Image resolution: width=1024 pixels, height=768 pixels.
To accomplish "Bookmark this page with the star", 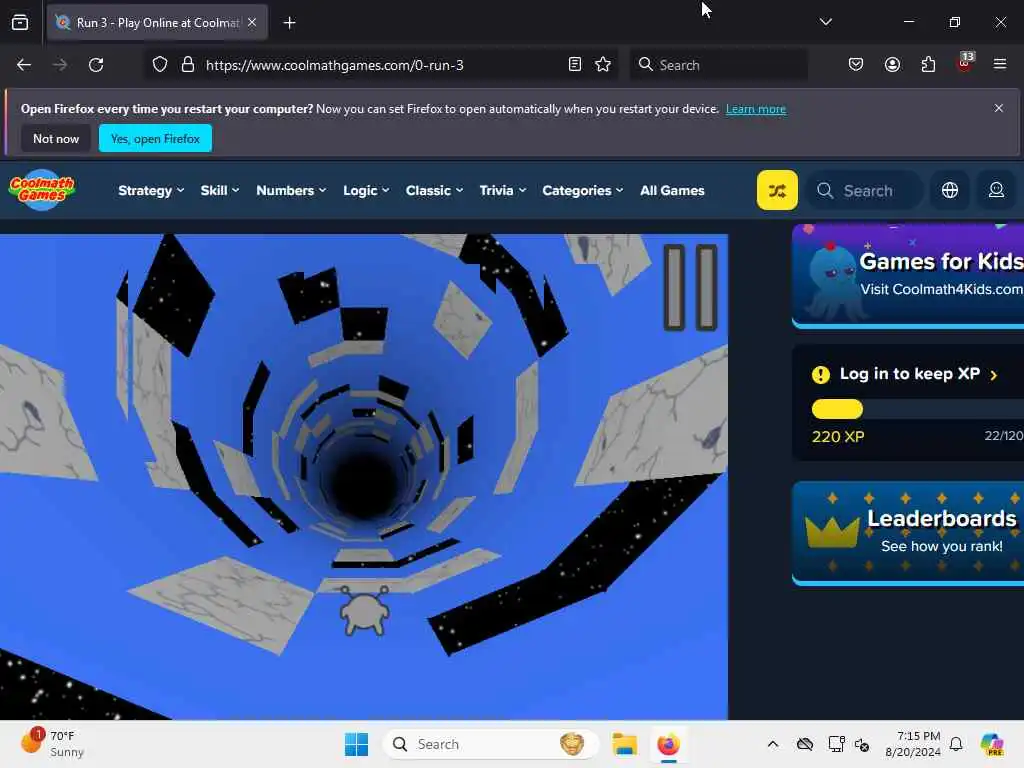I will (x=603, y=65).
